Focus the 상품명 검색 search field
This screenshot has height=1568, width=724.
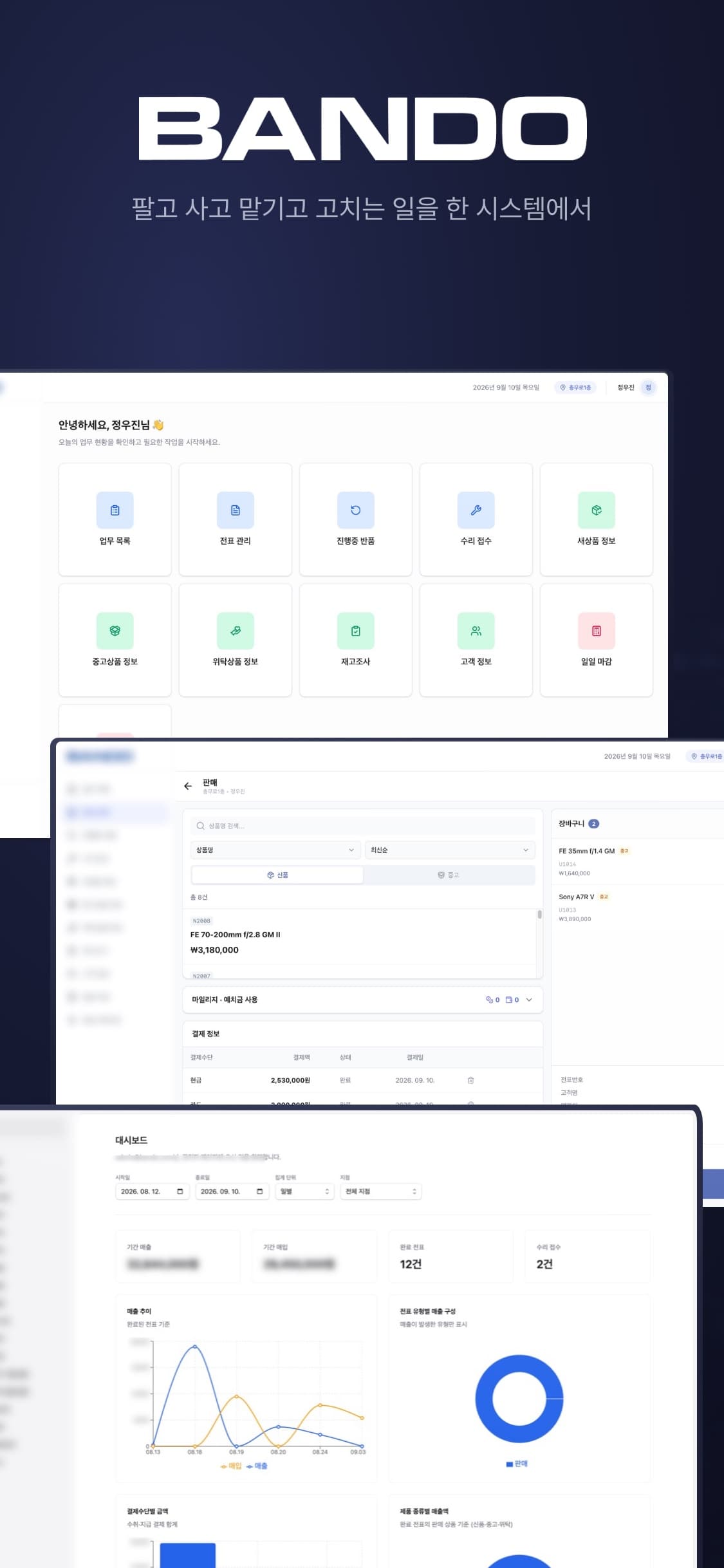click(x=362, y=826)
